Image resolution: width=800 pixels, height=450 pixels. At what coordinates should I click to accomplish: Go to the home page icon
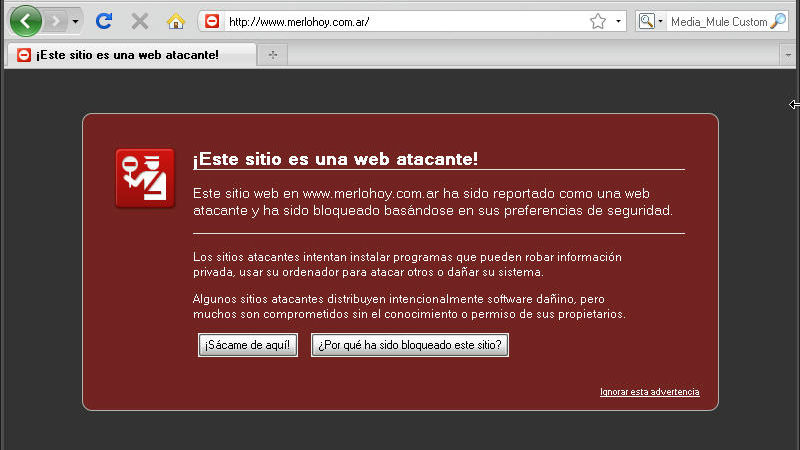click(x=176, y=21)
